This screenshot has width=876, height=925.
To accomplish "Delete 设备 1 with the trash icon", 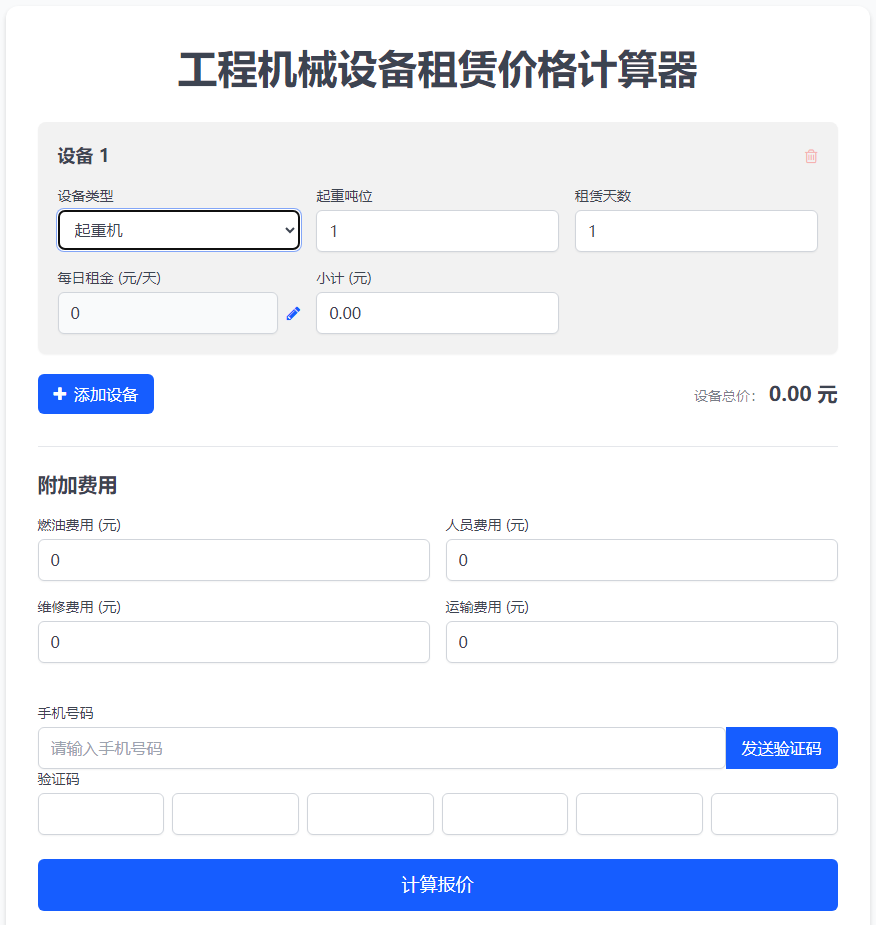I will (x=811, y=156).
